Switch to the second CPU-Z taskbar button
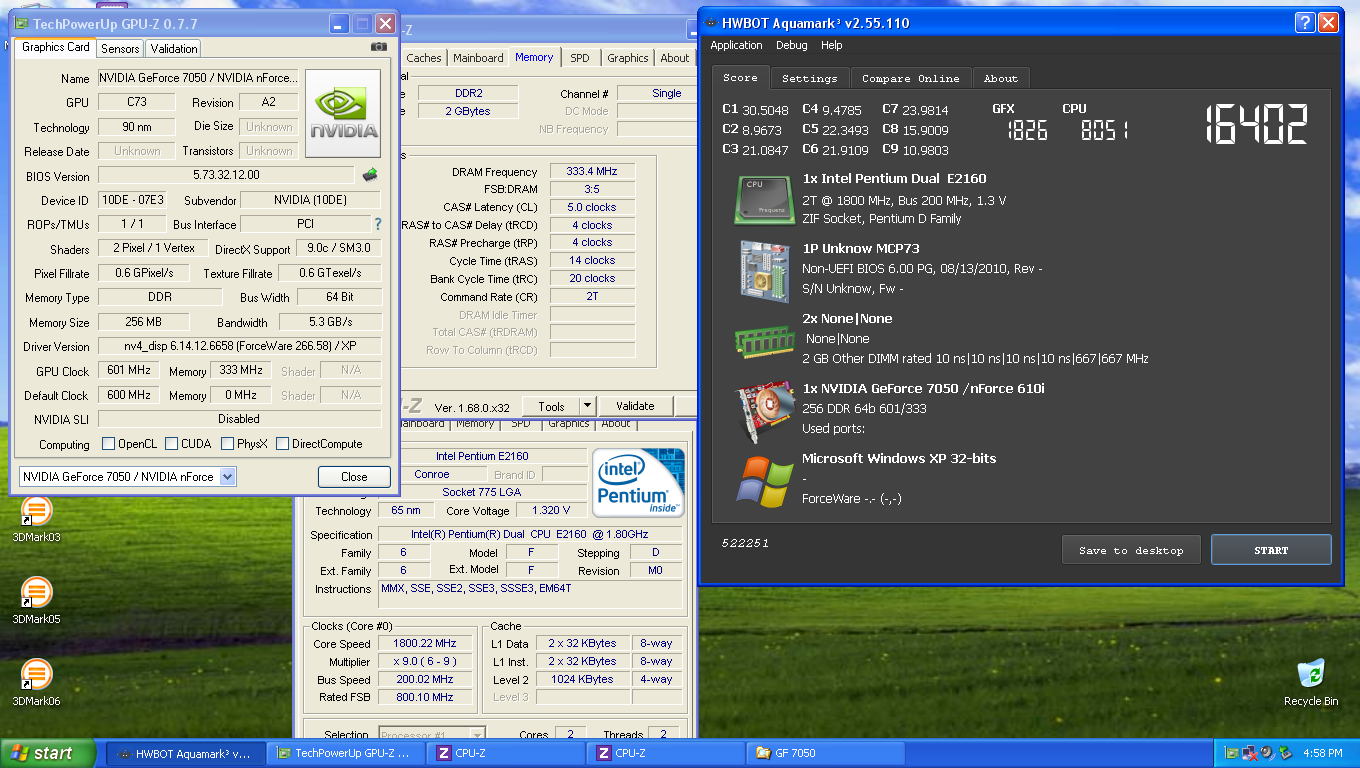Viewport: 1360px width, 768px height. tap(665, 753)
